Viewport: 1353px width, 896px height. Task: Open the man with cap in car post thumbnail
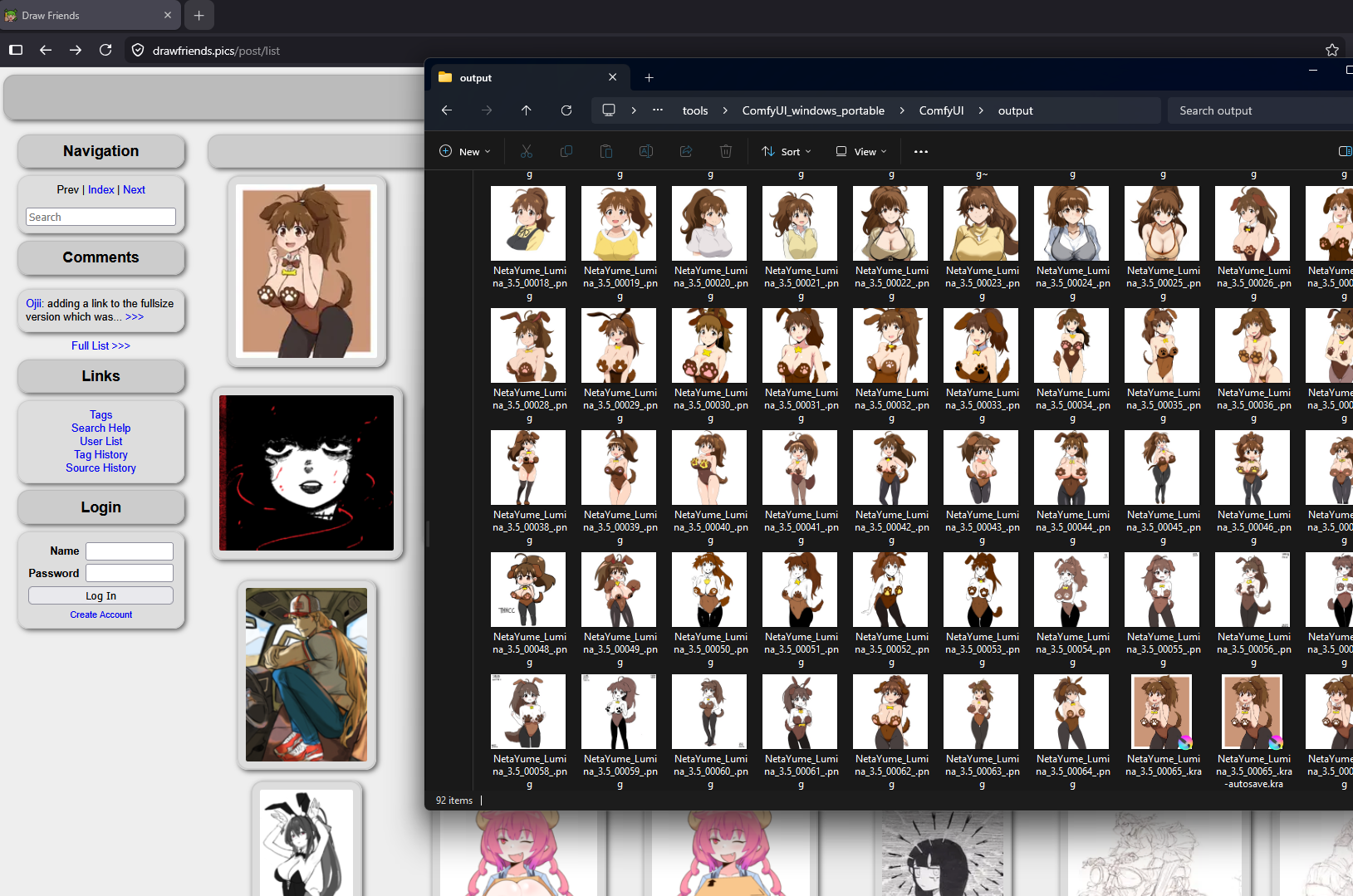[306, 675]
